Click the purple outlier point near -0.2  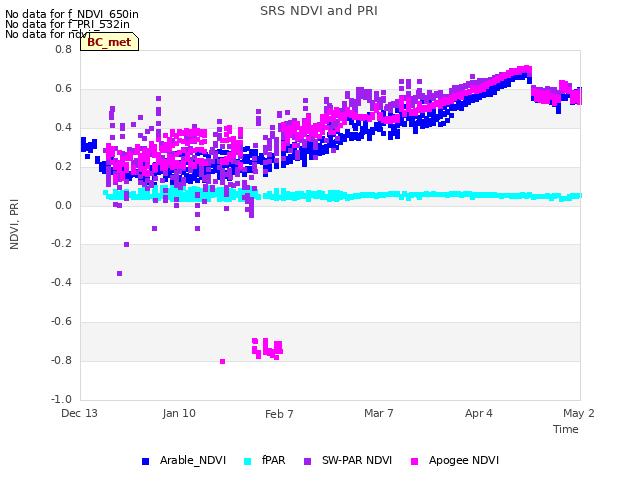click(x=127, y=244)
